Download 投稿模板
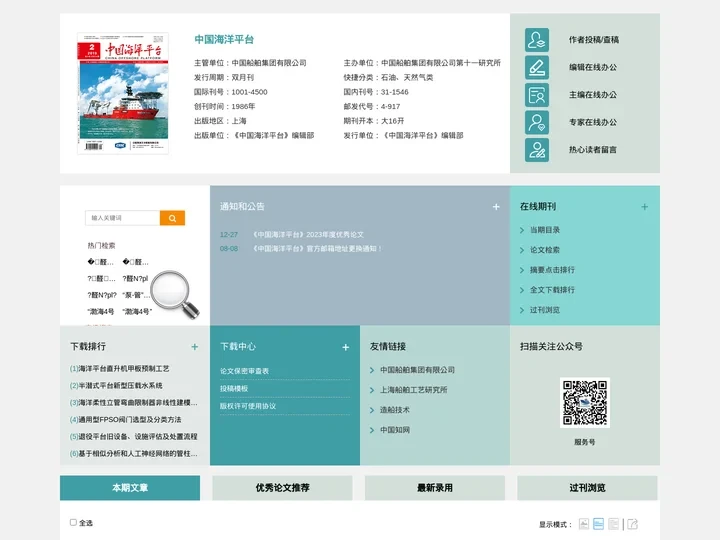Viewport: 720px width, 540px height. [234, 388]
